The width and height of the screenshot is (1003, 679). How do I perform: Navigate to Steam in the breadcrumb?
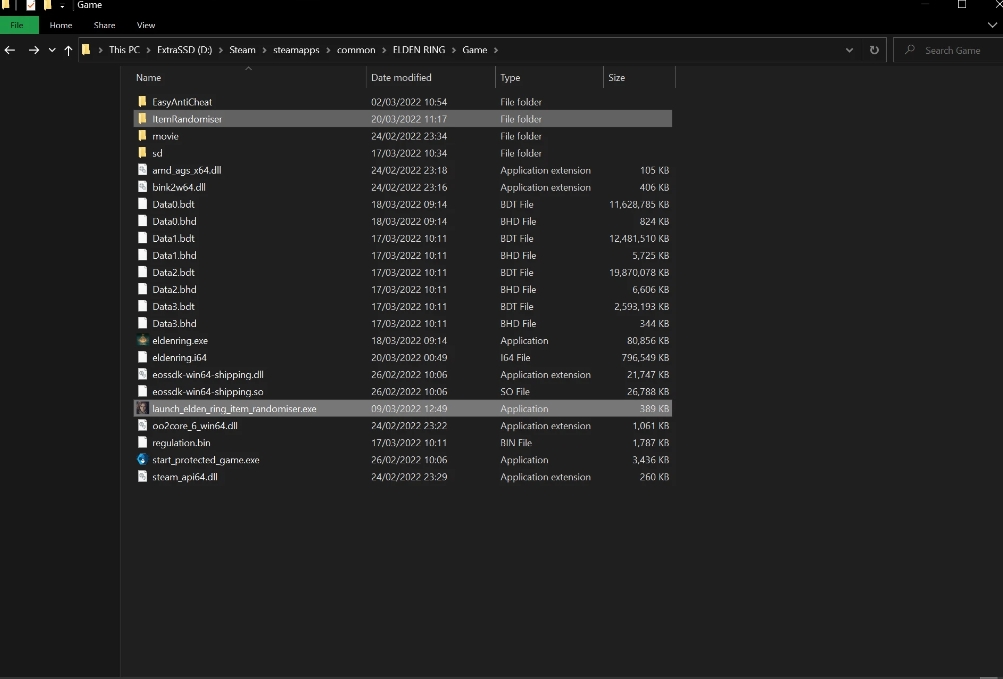point(242,50)
